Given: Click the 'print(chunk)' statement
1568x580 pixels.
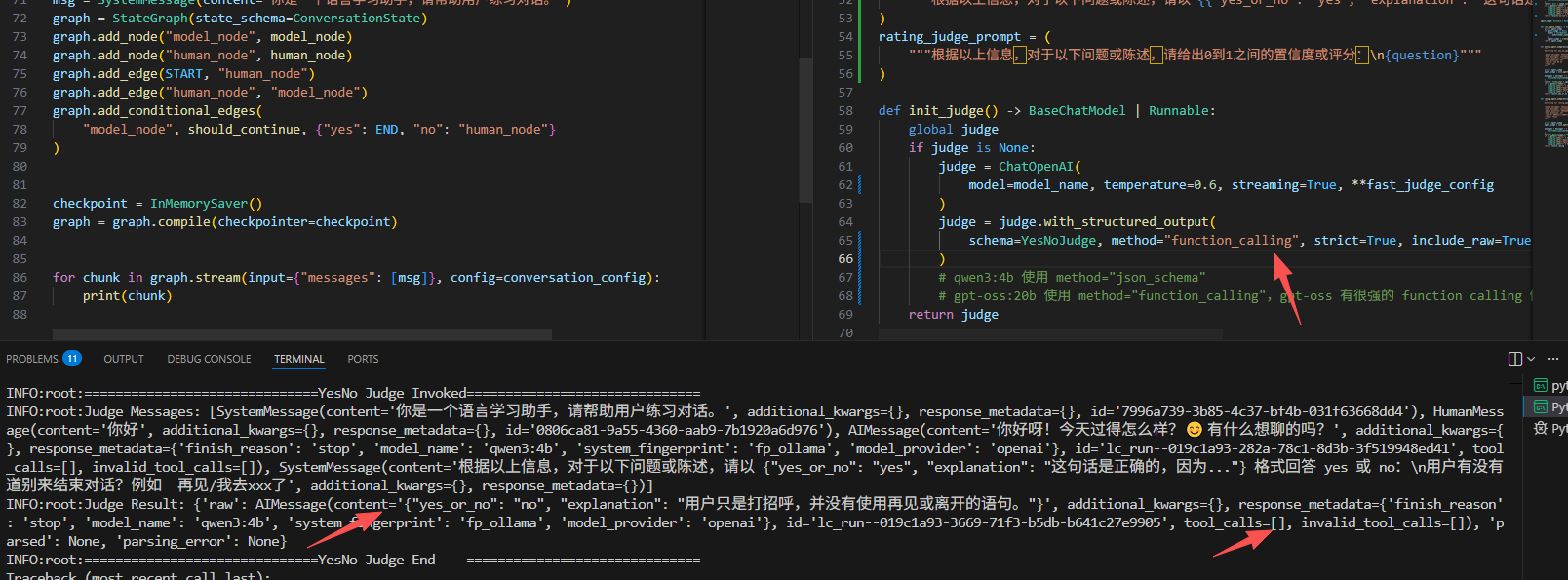Looking at the screenshot, I should 127,295.
